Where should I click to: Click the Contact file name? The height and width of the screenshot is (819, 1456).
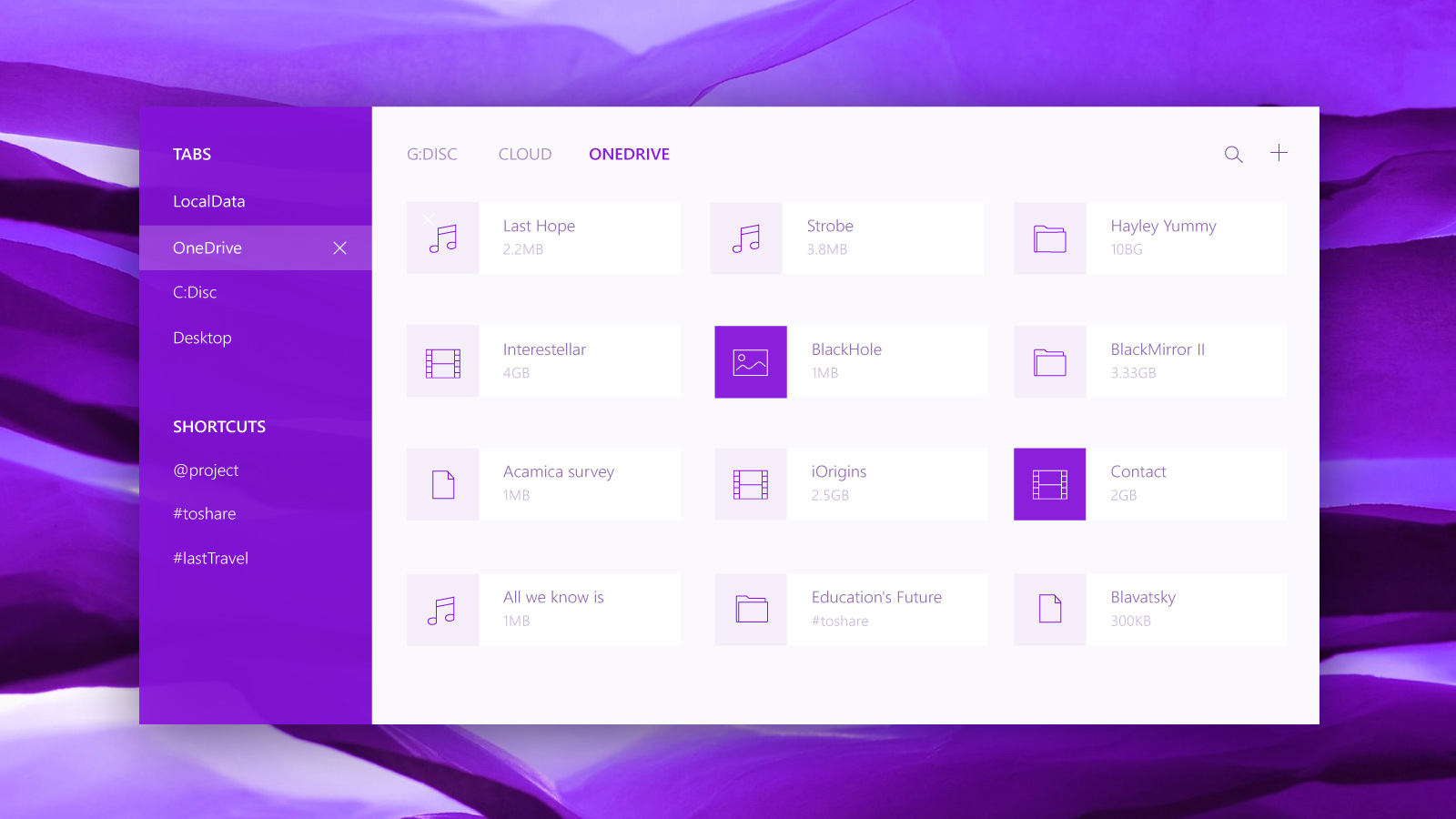tap(1138, 471)
